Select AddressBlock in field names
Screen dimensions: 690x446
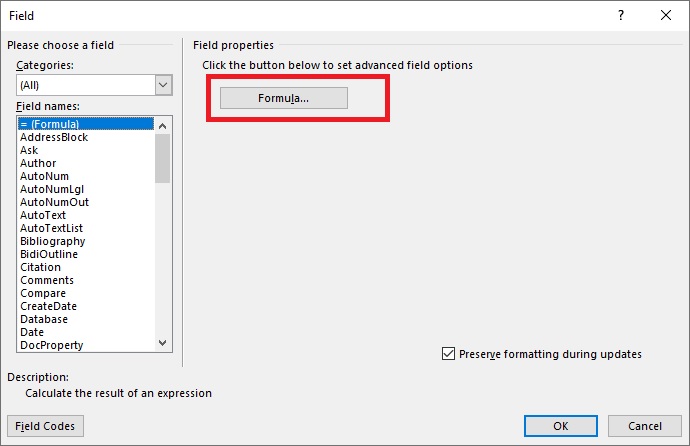(54, 137)
